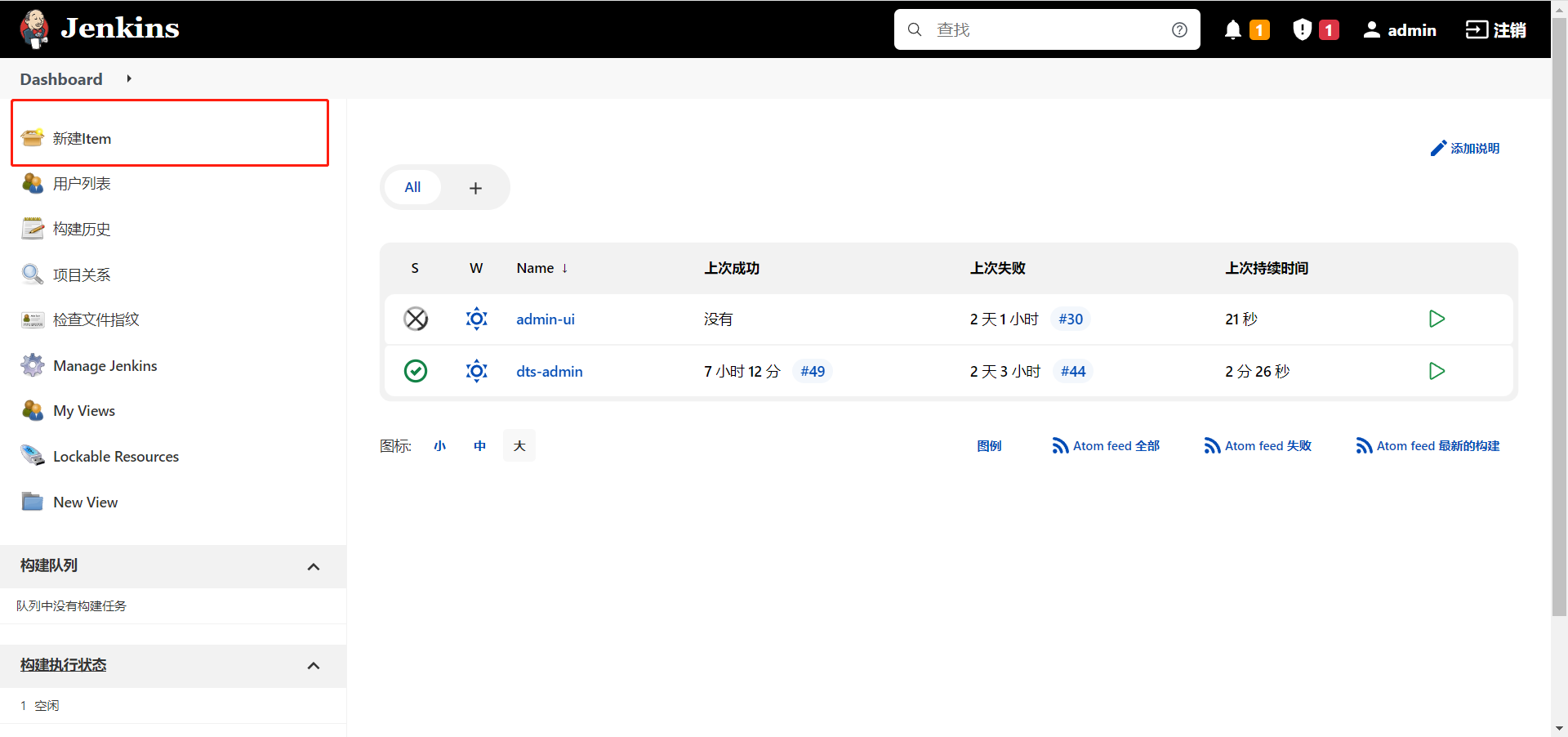The width and height of the screenshot is (1568, 737).
Task: Click dts-admin weather sun icon
Action: pyautogui.click(x=477, y=371)
